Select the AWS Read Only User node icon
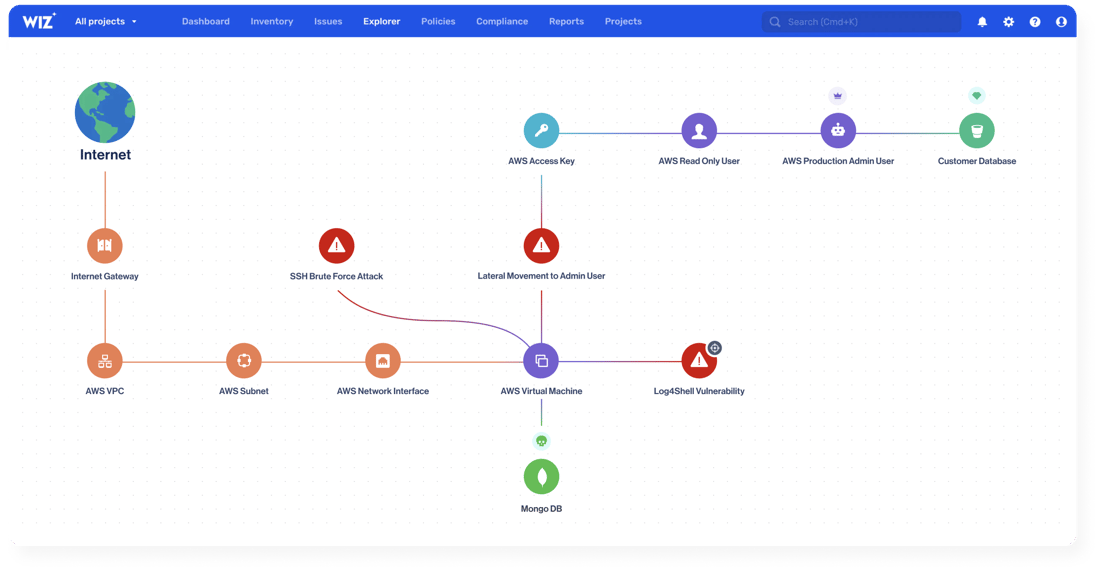Screen dimensions: 1100x572 pos(699,131)
